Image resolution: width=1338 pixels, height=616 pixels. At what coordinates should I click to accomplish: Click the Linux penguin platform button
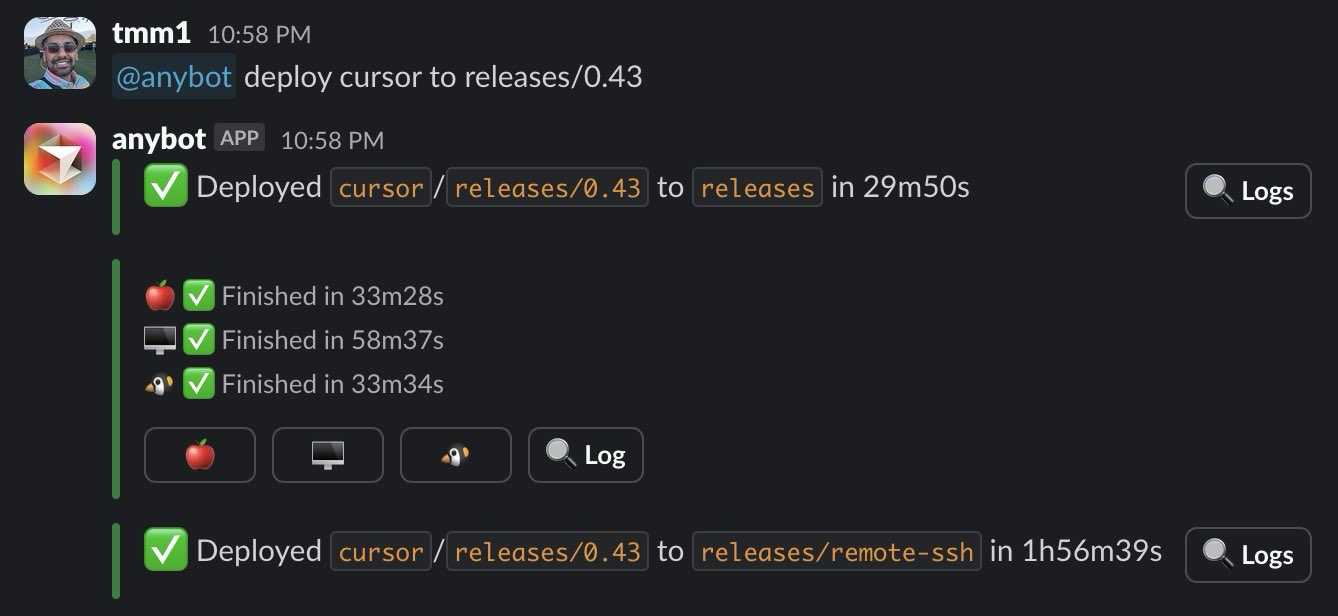click(x=456, y=455)
